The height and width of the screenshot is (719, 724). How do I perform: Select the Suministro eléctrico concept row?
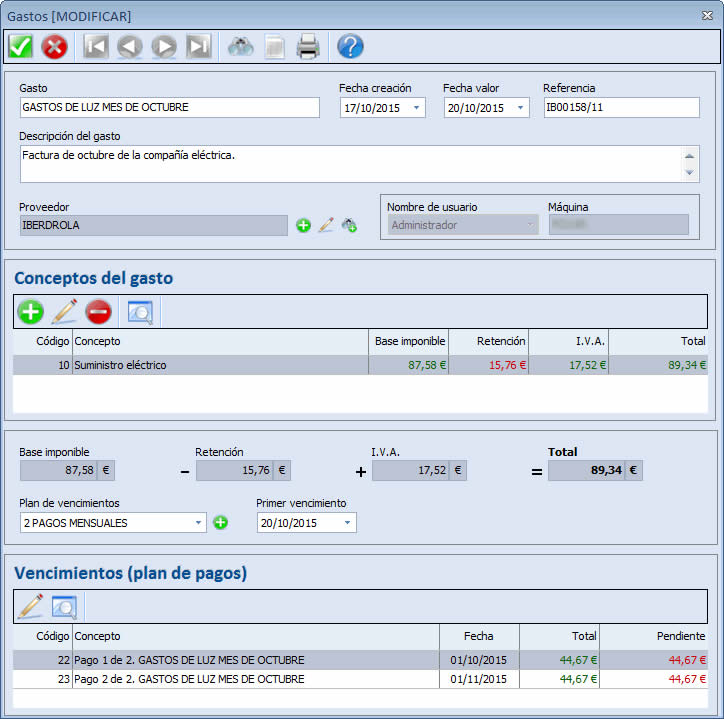coord(360,365)
